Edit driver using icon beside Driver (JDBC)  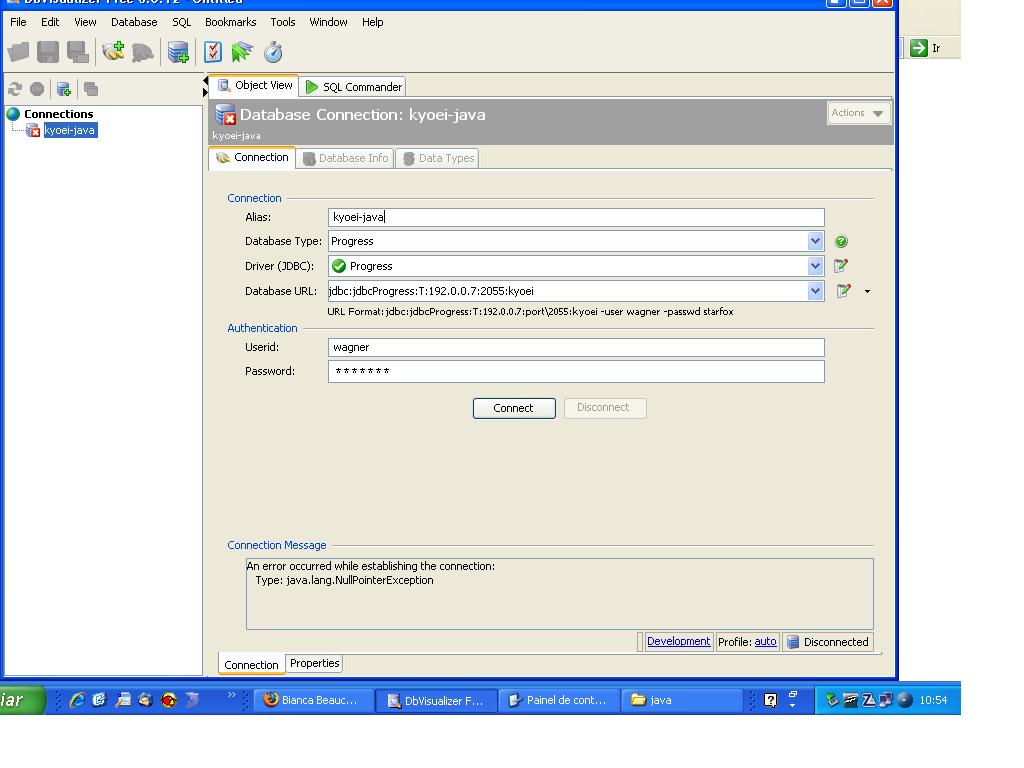click(x=841, y=266)
